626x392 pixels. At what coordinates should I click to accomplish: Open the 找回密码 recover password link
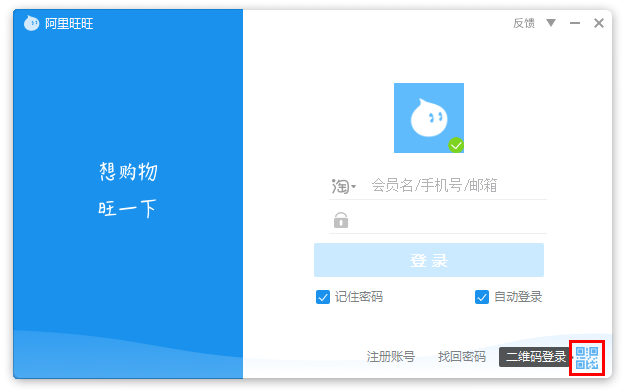[462, 356]
